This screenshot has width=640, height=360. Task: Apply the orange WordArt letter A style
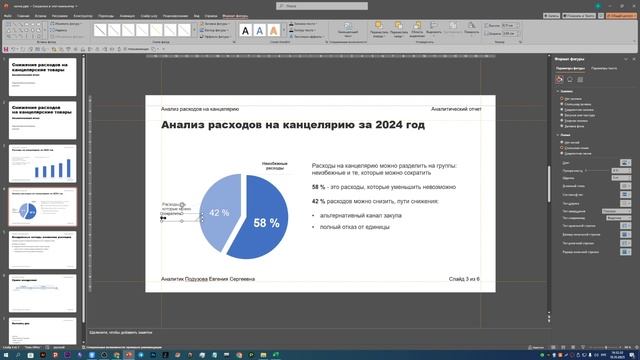pyautogui.click(x=273, y=30)
